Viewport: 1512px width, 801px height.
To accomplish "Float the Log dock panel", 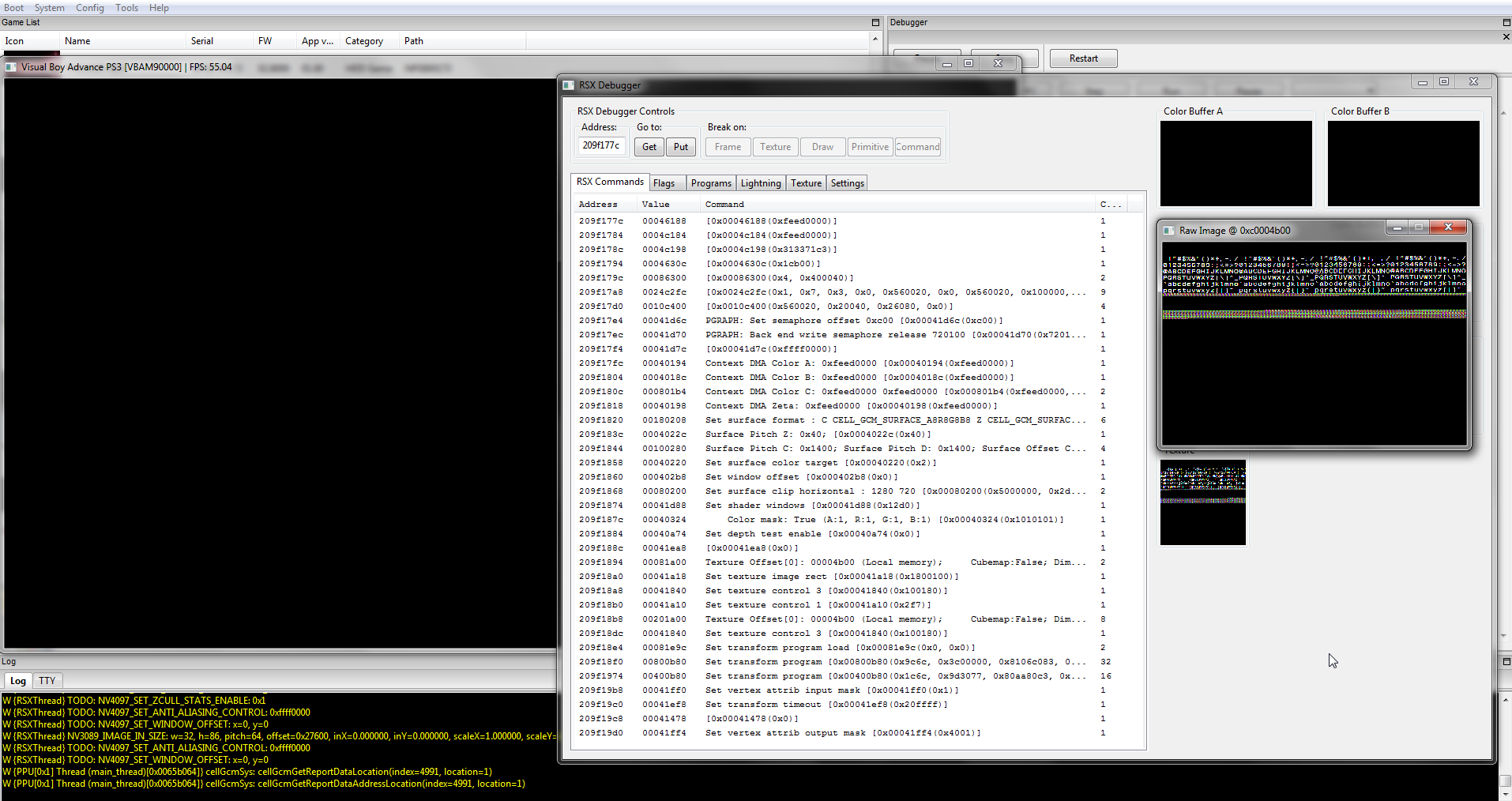I will pos(1506,661).
